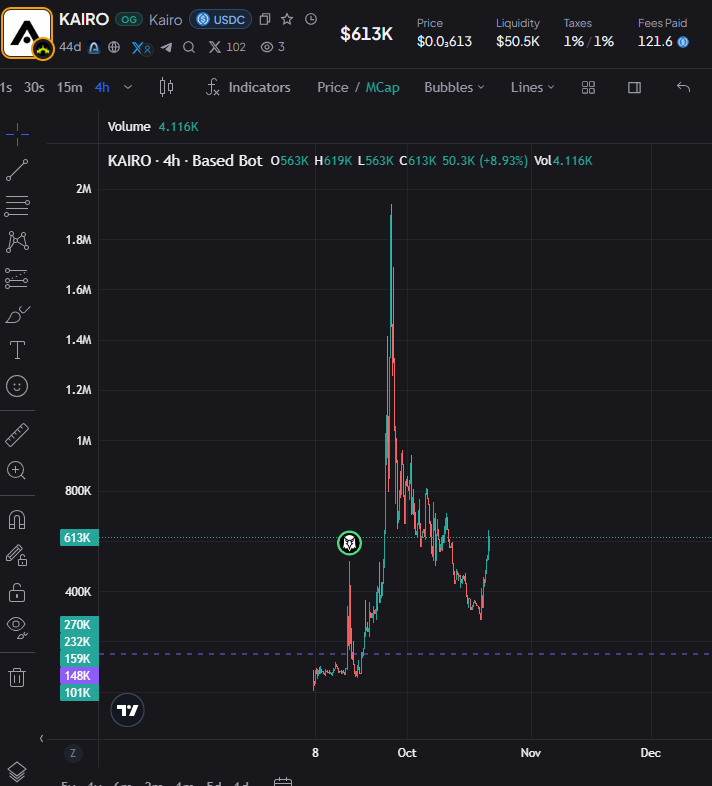This screenshot has width=712, height=786.
Task: Click the KAIRO 4h Based Bot legend title
Action: click(x=185, y=161)
